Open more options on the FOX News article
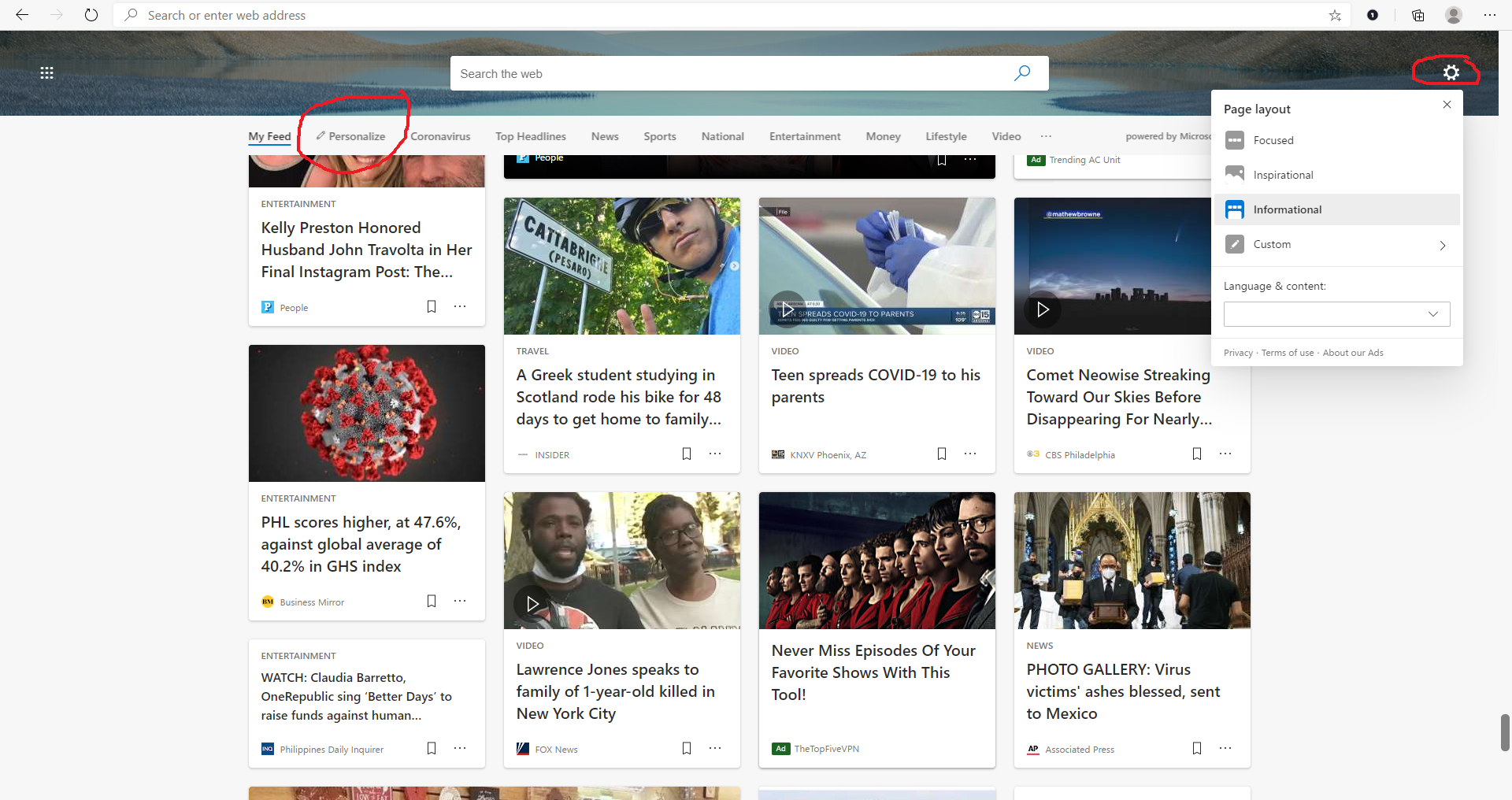Screen dimensions: 1512x800 tap(715, 748)
